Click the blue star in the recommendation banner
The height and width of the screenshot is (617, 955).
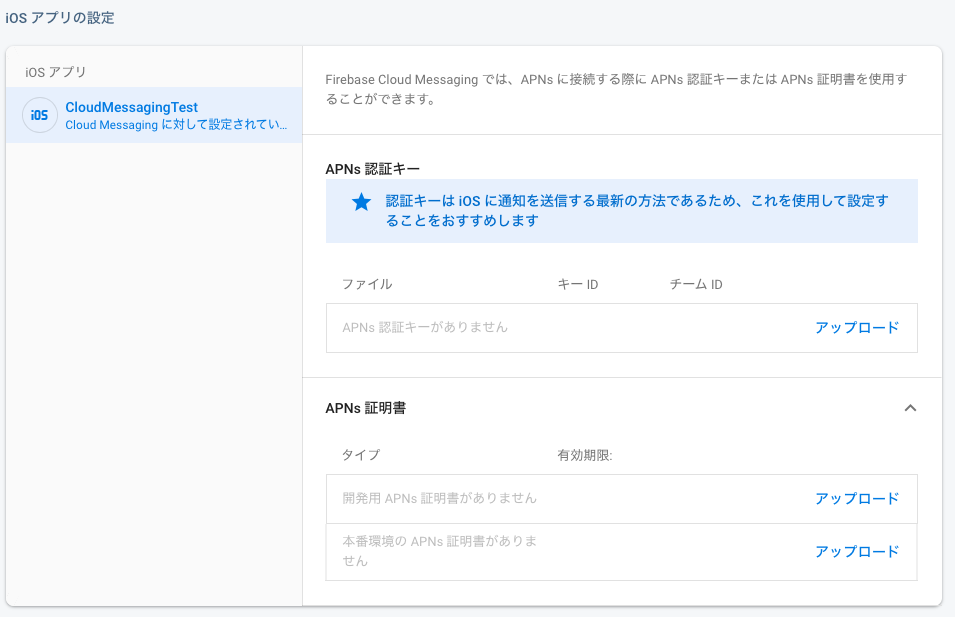tap(361, 201)
